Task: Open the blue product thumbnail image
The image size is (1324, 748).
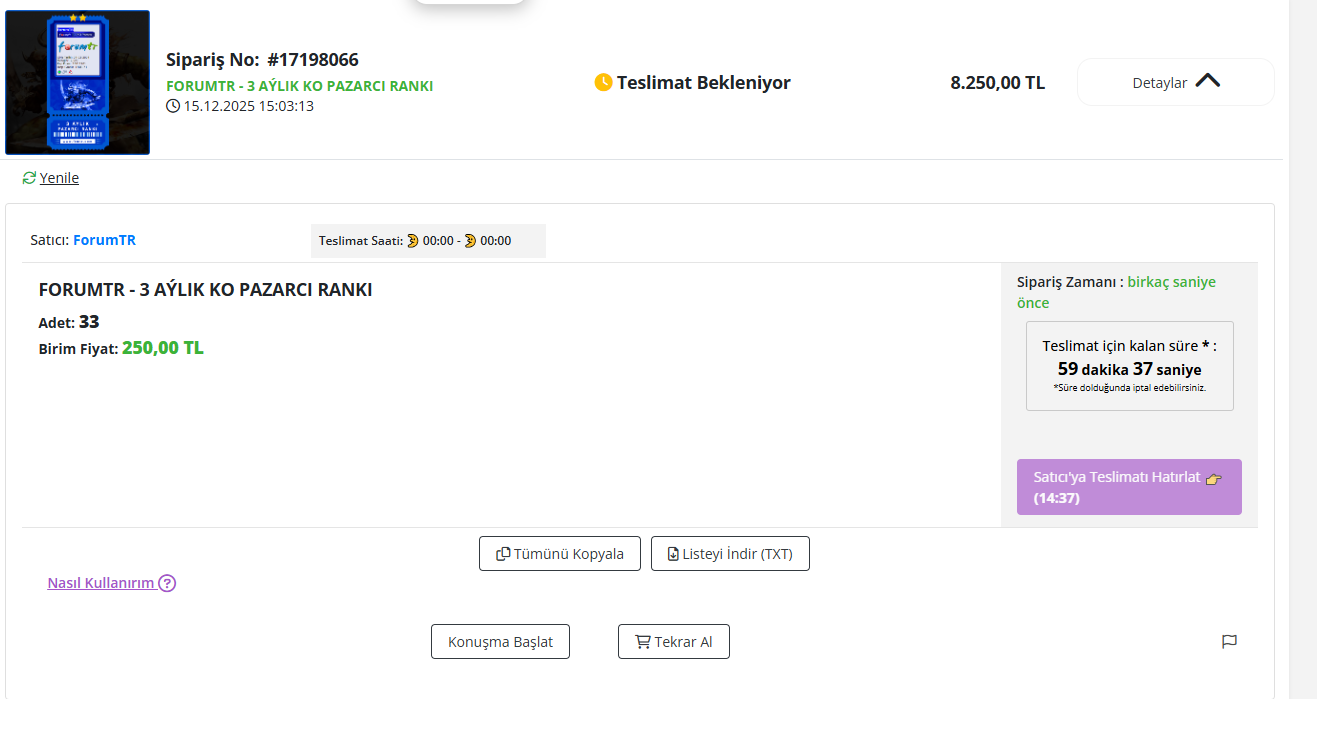Action: [x=77, y=82]
